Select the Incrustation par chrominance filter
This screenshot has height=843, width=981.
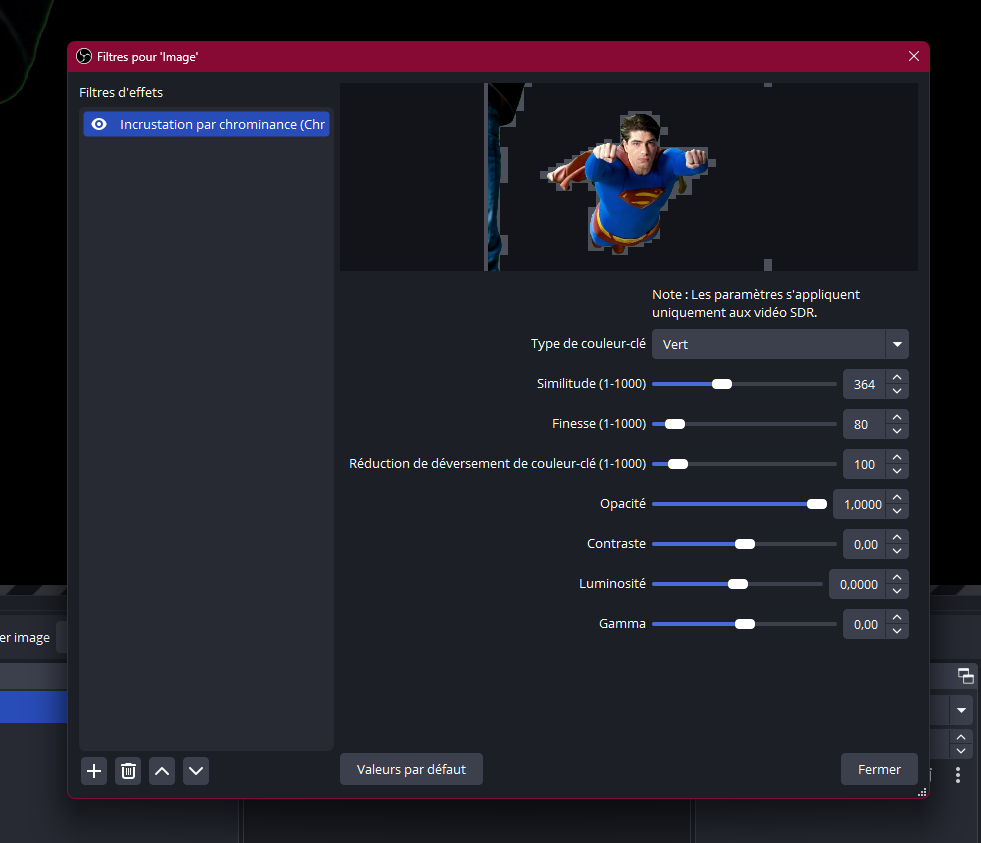206,124
